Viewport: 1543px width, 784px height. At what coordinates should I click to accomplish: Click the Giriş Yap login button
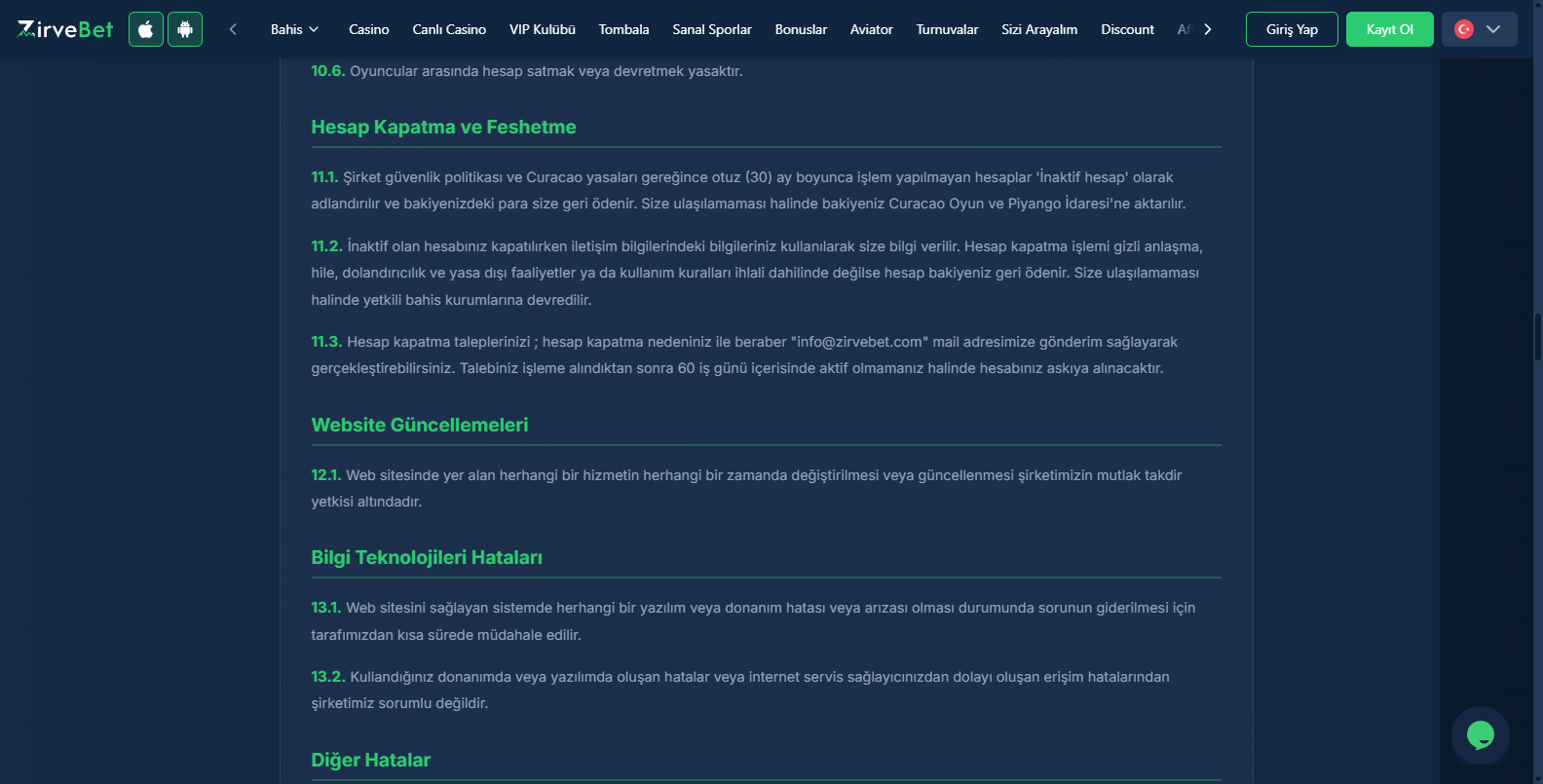point(1292,29)
